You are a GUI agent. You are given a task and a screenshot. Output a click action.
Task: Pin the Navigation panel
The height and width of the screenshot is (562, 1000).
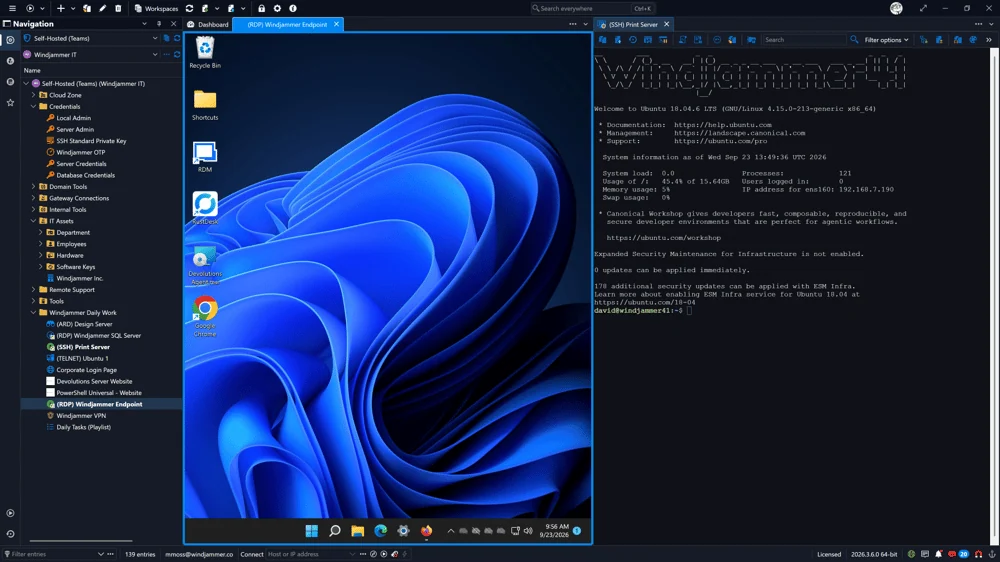click(x=159, y=24)
